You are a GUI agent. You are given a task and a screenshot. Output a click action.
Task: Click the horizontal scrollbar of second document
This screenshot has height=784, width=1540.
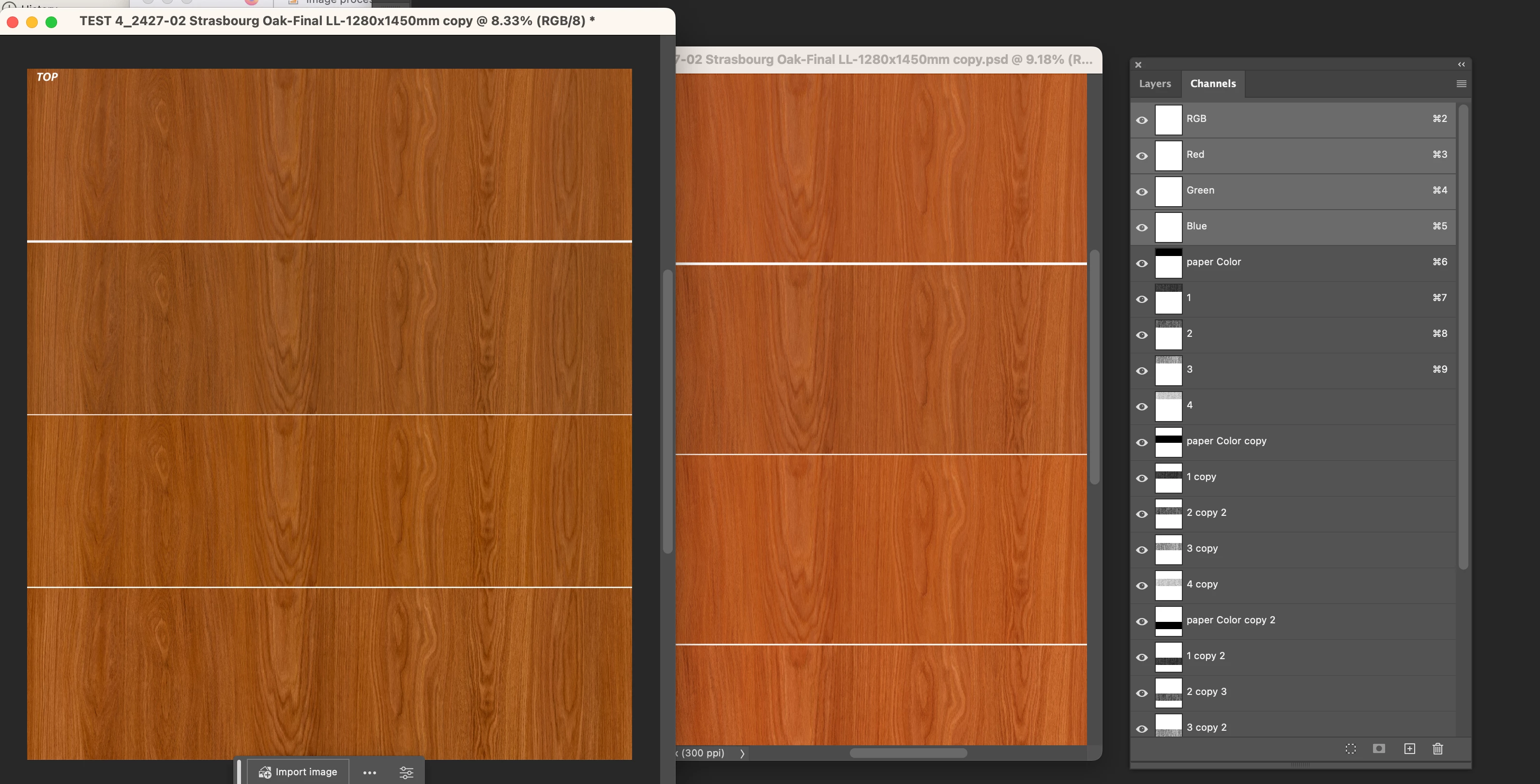pyautogui.click(x=907, y=753)
